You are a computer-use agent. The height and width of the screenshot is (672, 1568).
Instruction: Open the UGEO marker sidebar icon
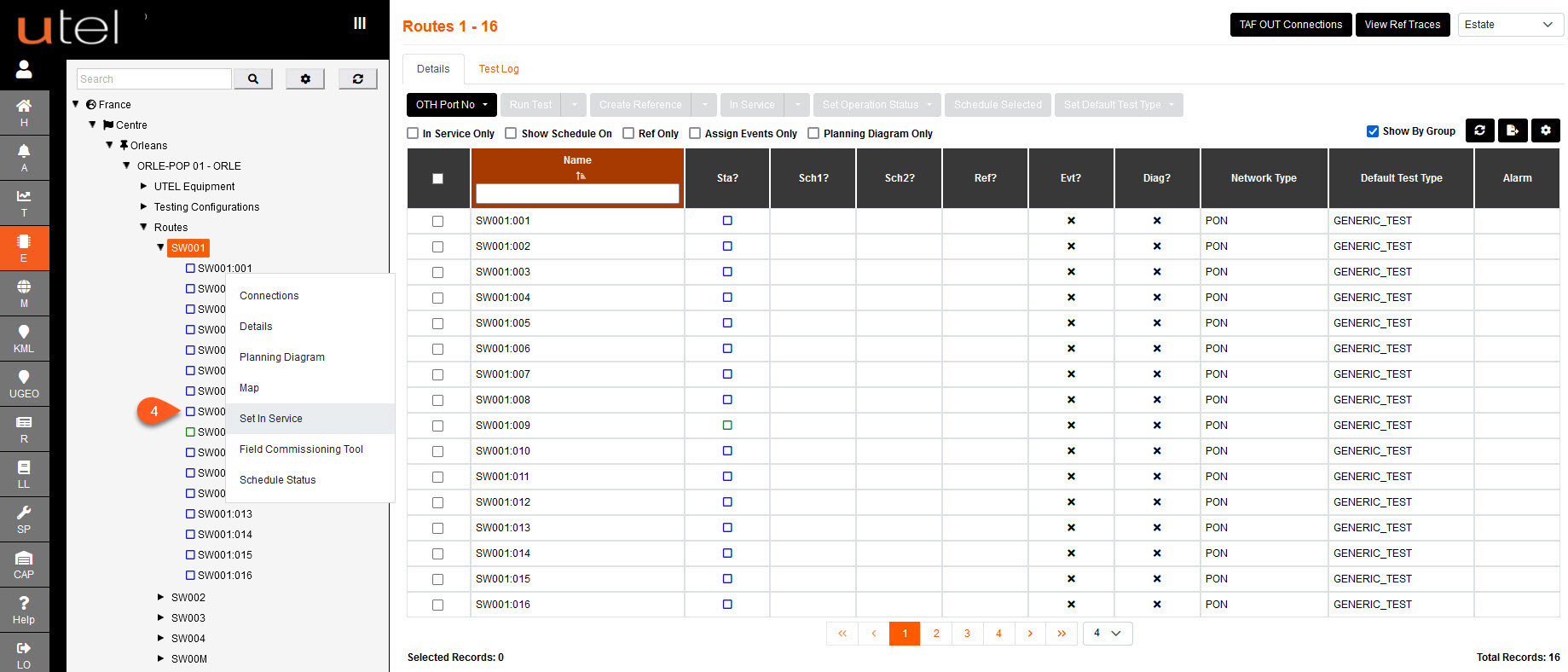tap(24, 384)
